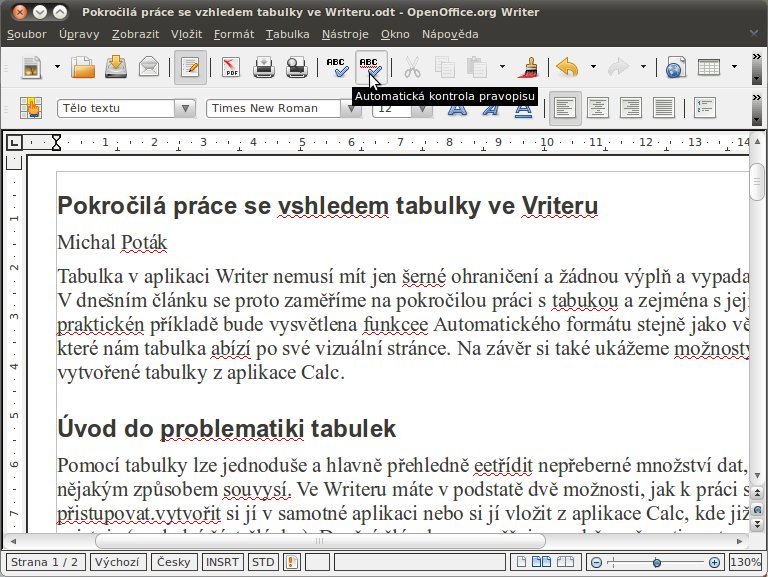Select the Format Paintbrush icon
This screenshot has height=577, width=768.
click(x=528, y=67)
